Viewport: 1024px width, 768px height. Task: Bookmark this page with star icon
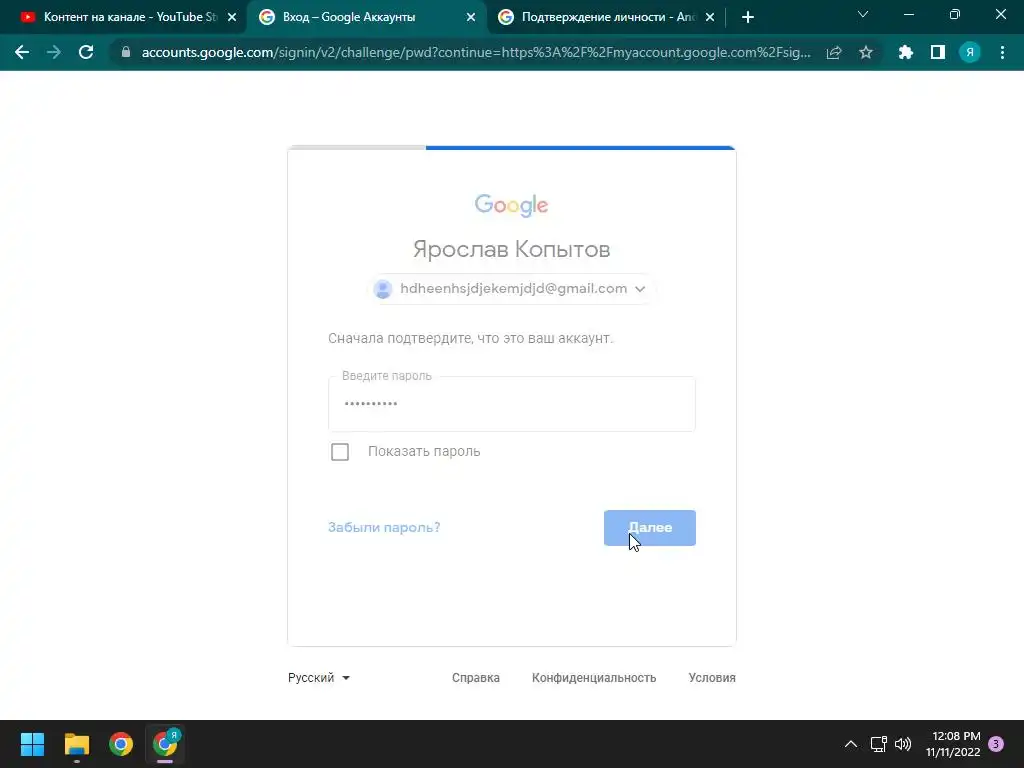(x=866, y=52)
